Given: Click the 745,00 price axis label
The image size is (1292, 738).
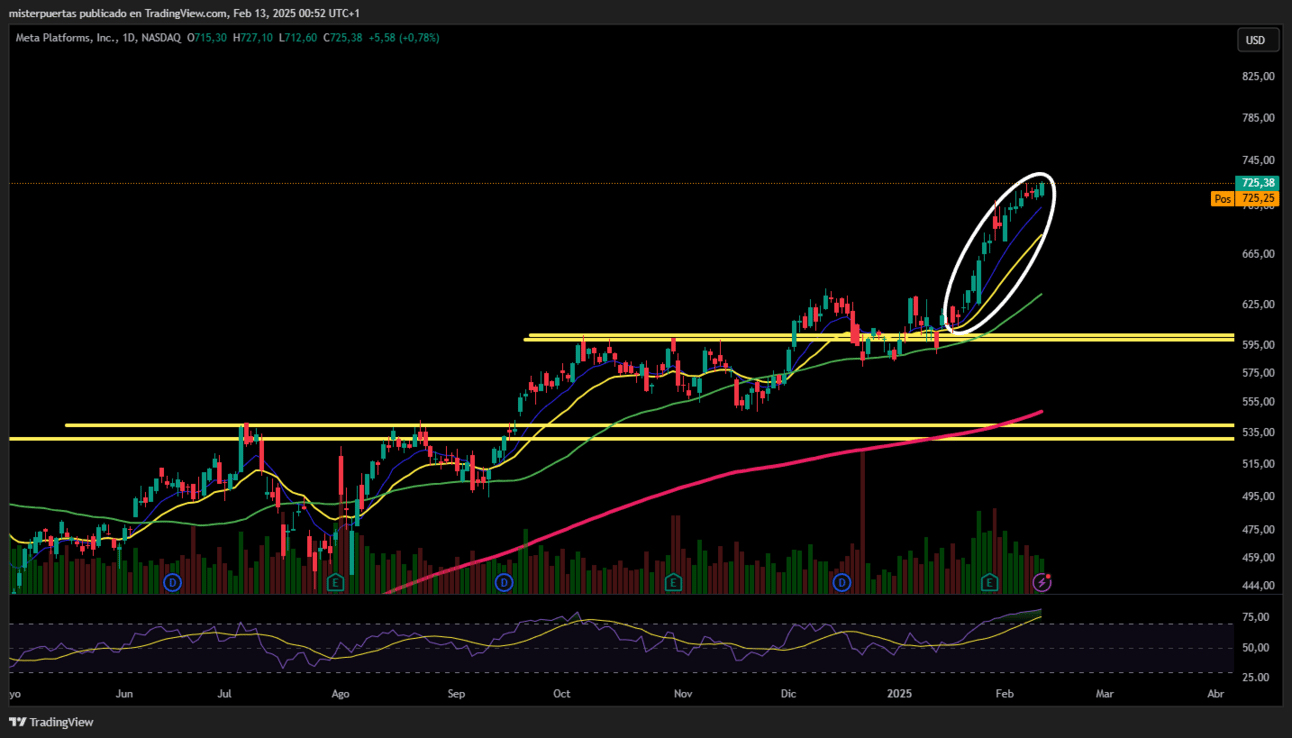Looking at the screenshot, I should 1258,160.
